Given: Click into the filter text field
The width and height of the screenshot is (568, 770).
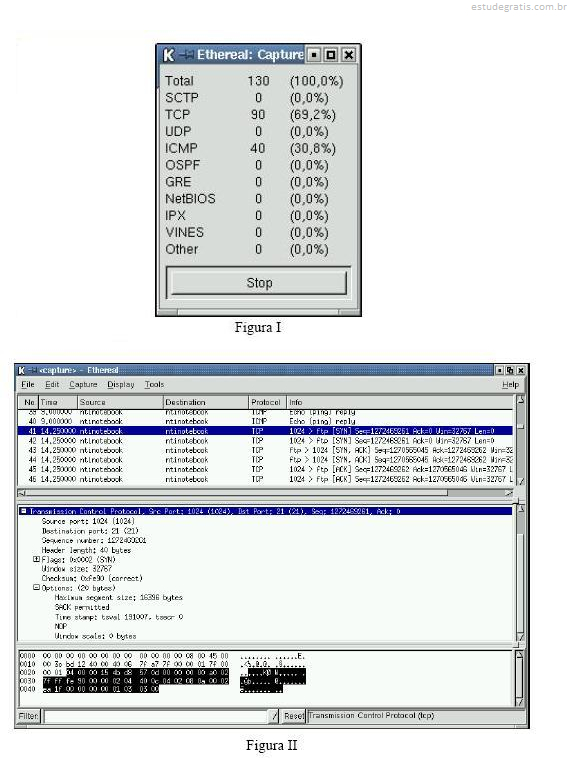Looking at the screenshot, I should [x=156, y=716].
